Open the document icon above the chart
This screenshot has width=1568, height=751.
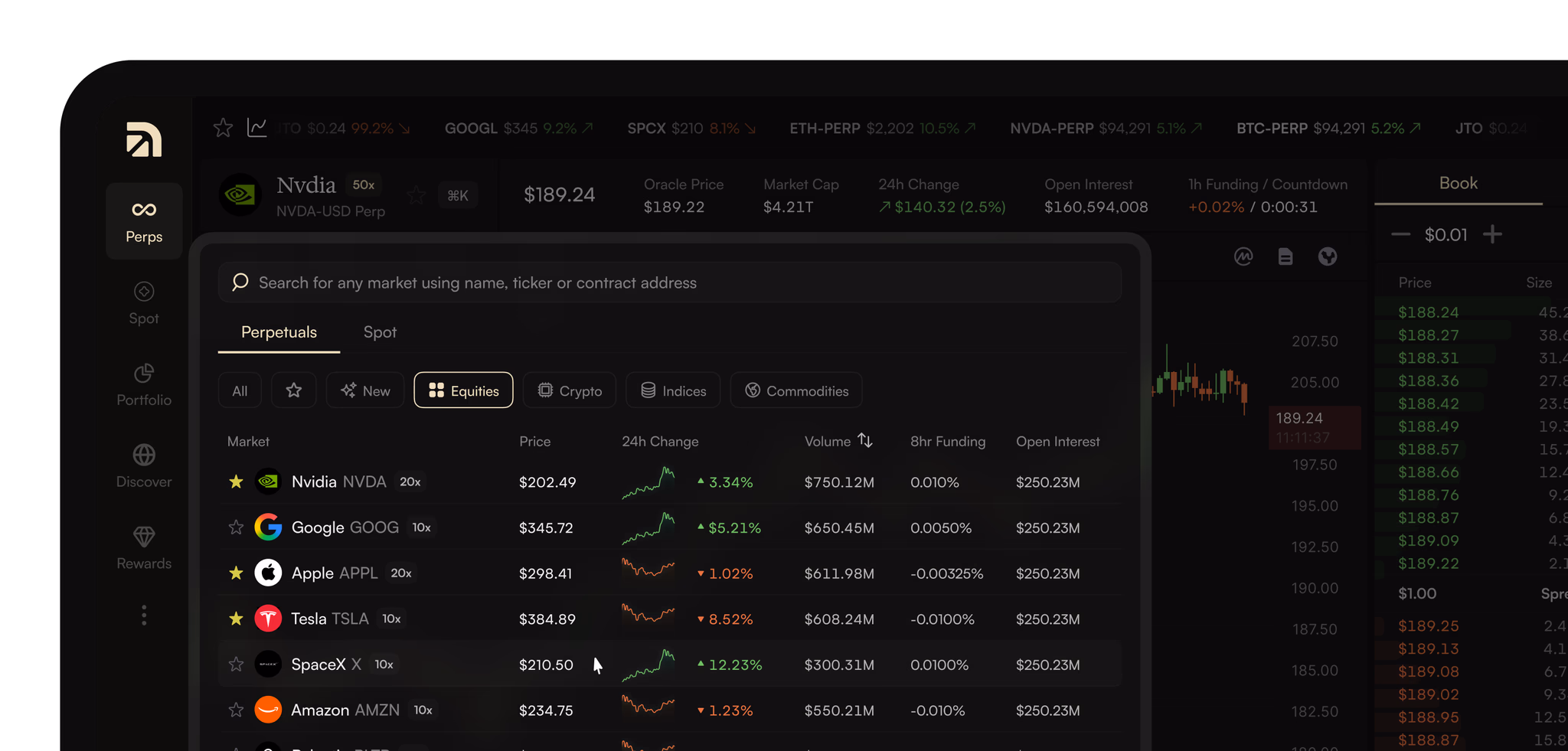1285,256
